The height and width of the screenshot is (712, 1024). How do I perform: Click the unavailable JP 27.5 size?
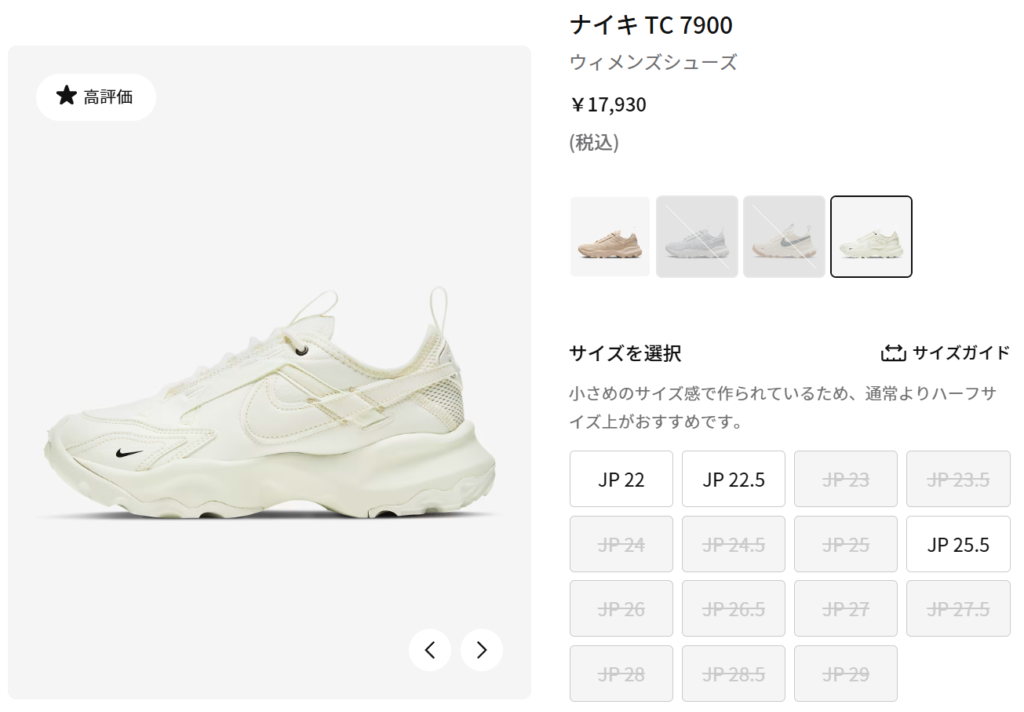point(958,609)
